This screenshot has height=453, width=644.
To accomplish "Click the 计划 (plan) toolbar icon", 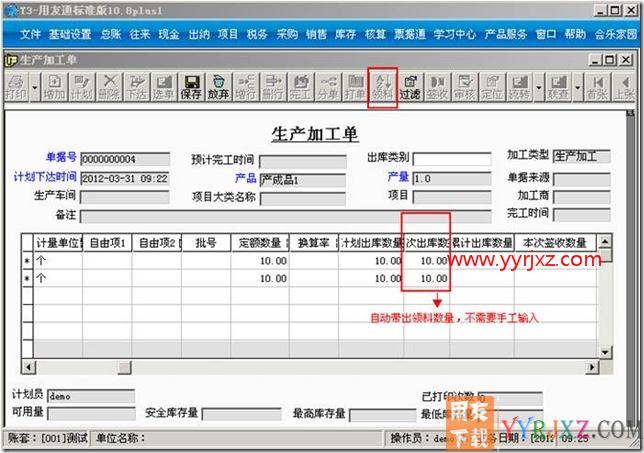I will (82, 87).
